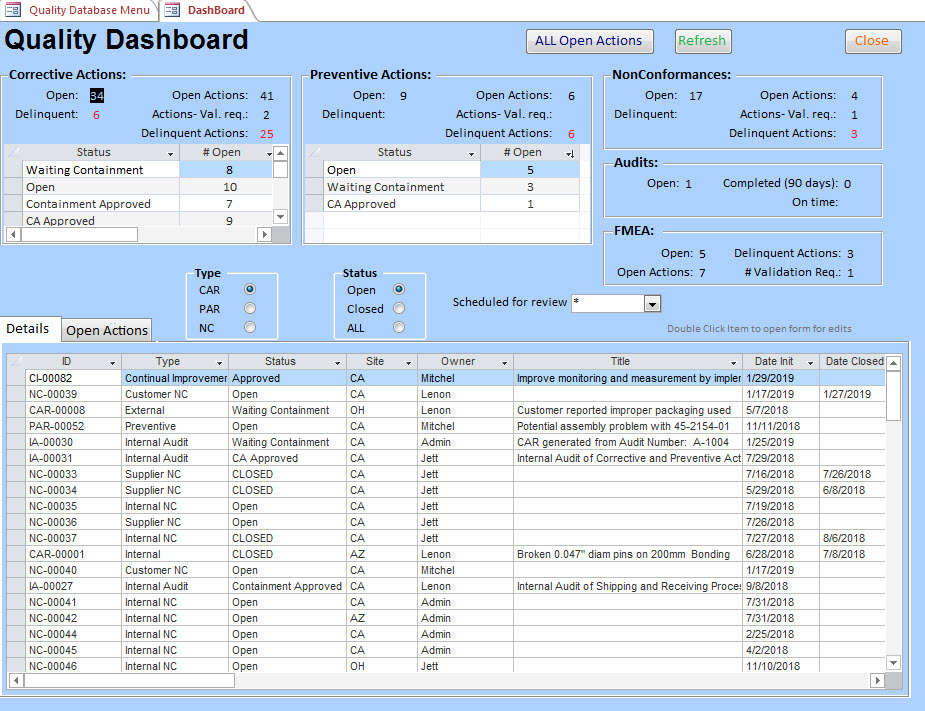Click title 'Customer reported improper packaging used'

[624, 410]
